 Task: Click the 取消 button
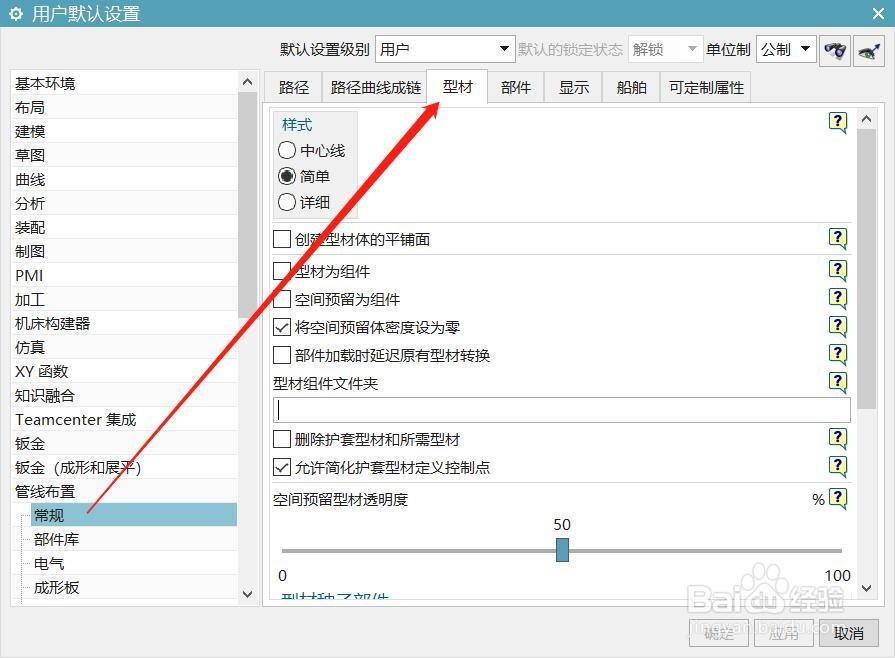pyautogui.click(x=849, y=633)
